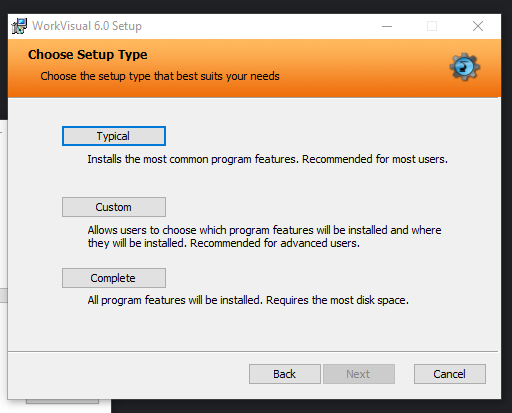
Task: Click the background window edge at the left
Action: tap(3, 211)
